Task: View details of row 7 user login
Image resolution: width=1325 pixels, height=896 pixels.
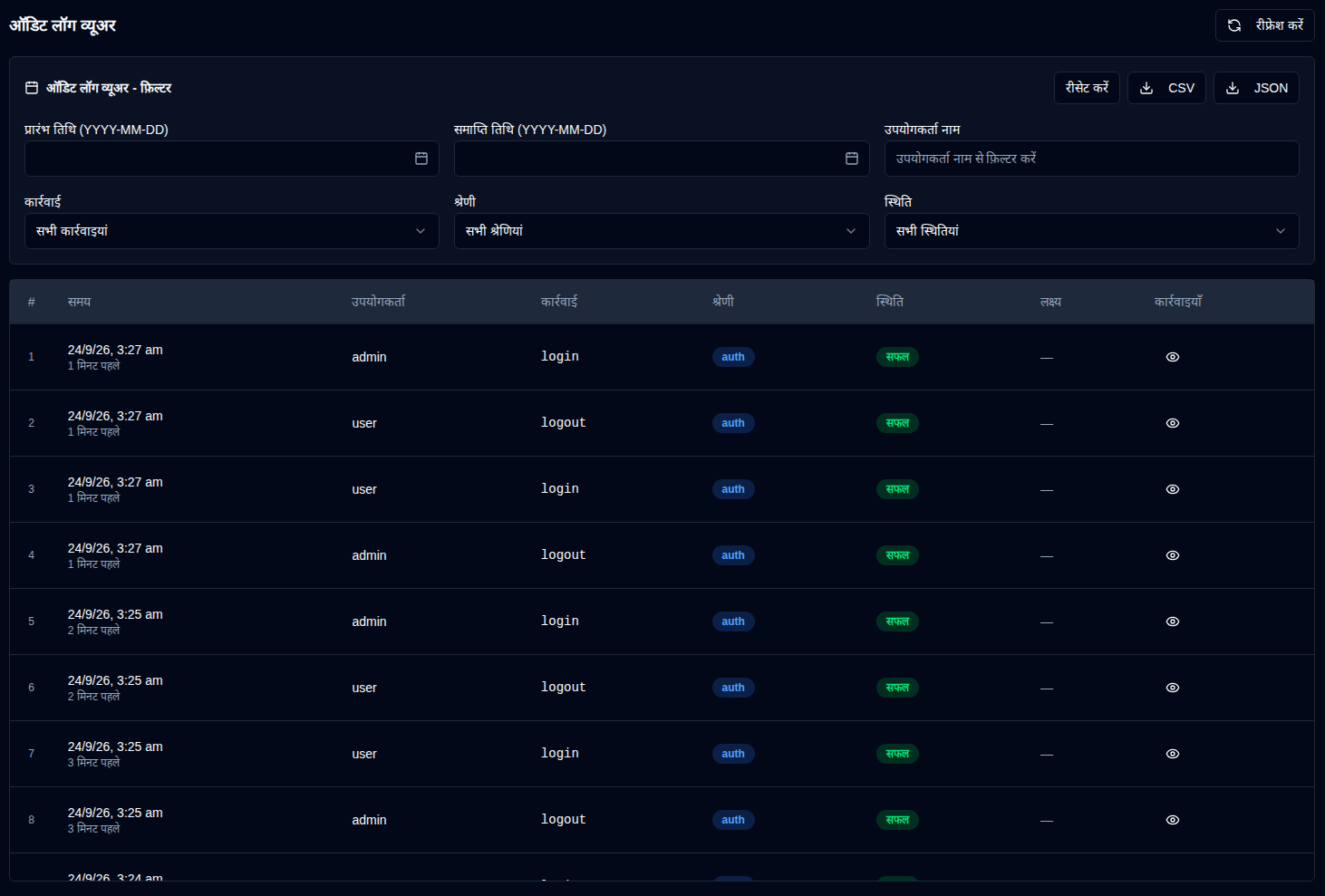Action: 1173,754
